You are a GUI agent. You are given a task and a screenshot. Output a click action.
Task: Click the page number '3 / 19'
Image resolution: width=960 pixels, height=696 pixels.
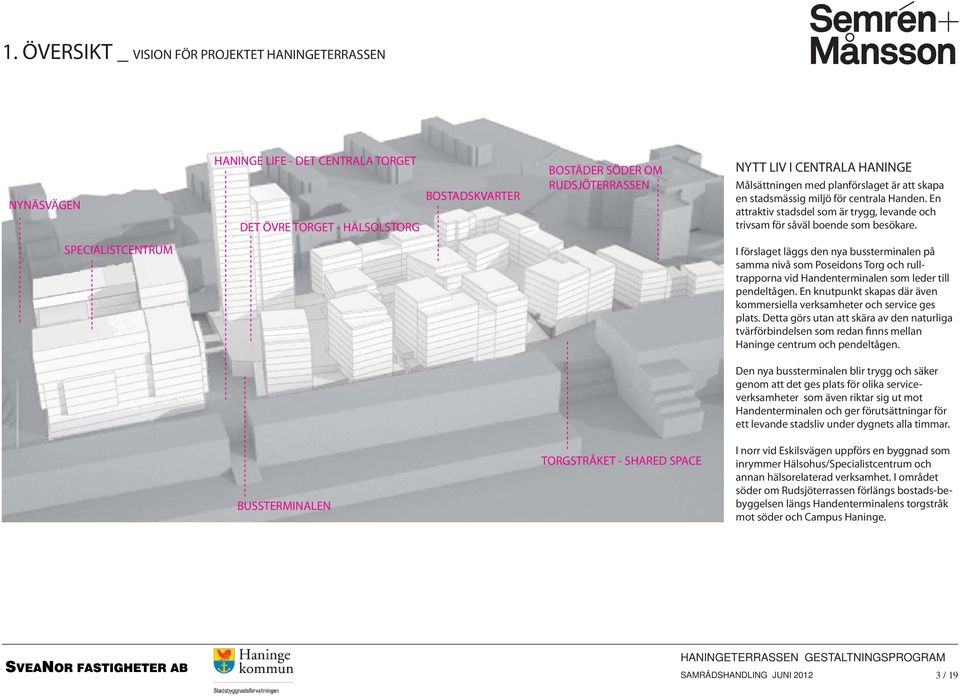click(946, 675)
